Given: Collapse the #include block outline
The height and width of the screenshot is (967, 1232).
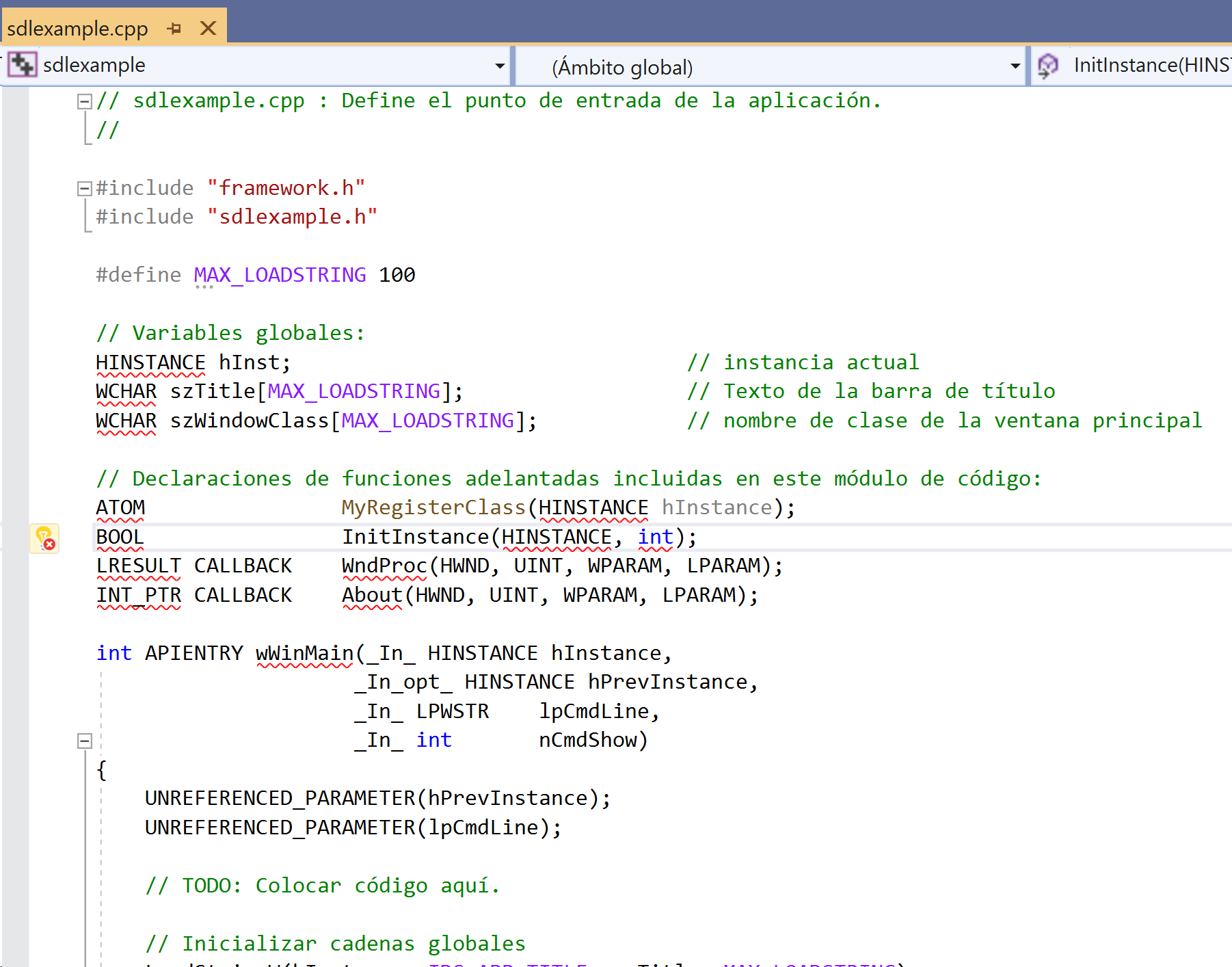Looking at the screenshot, I should point(84,189).
